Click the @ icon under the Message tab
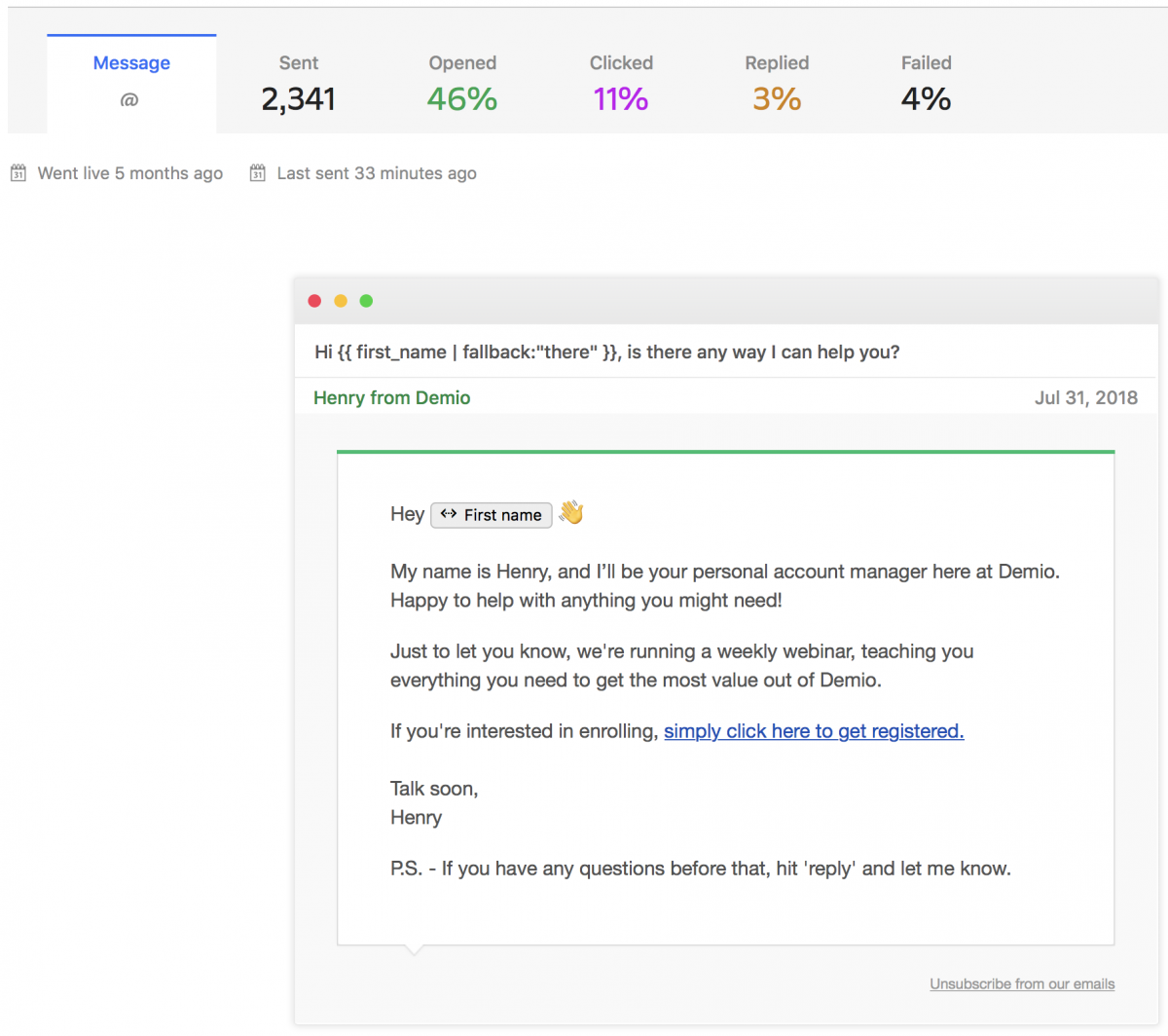This screenshot has width=1168, height=1036. tap(131, 99)
